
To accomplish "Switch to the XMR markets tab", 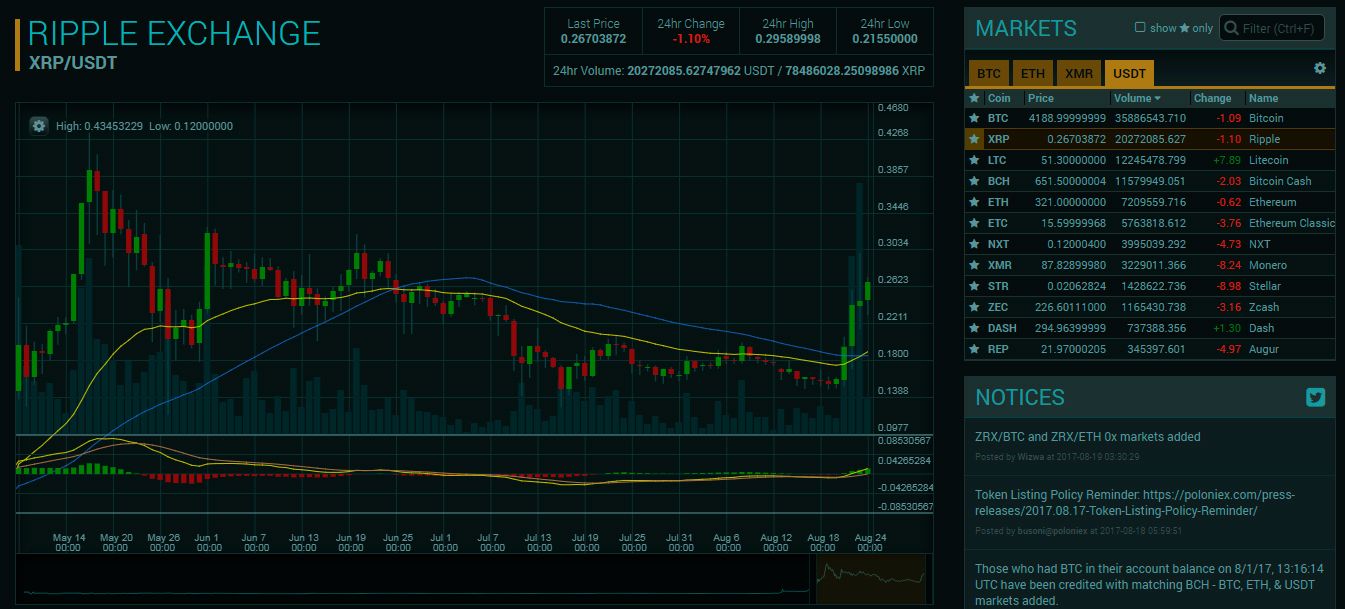I will pyautogui.click(x=1079, y=73).
